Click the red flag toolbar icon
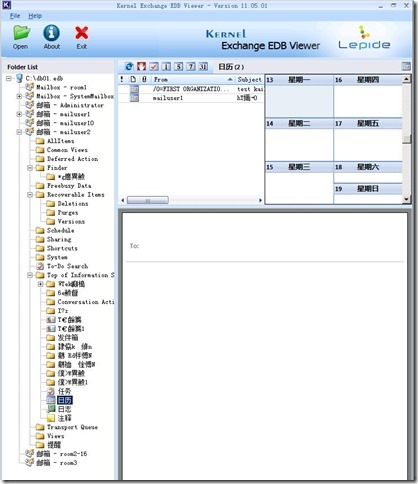Viewport: 418px width, 484px height. [141, 67]
